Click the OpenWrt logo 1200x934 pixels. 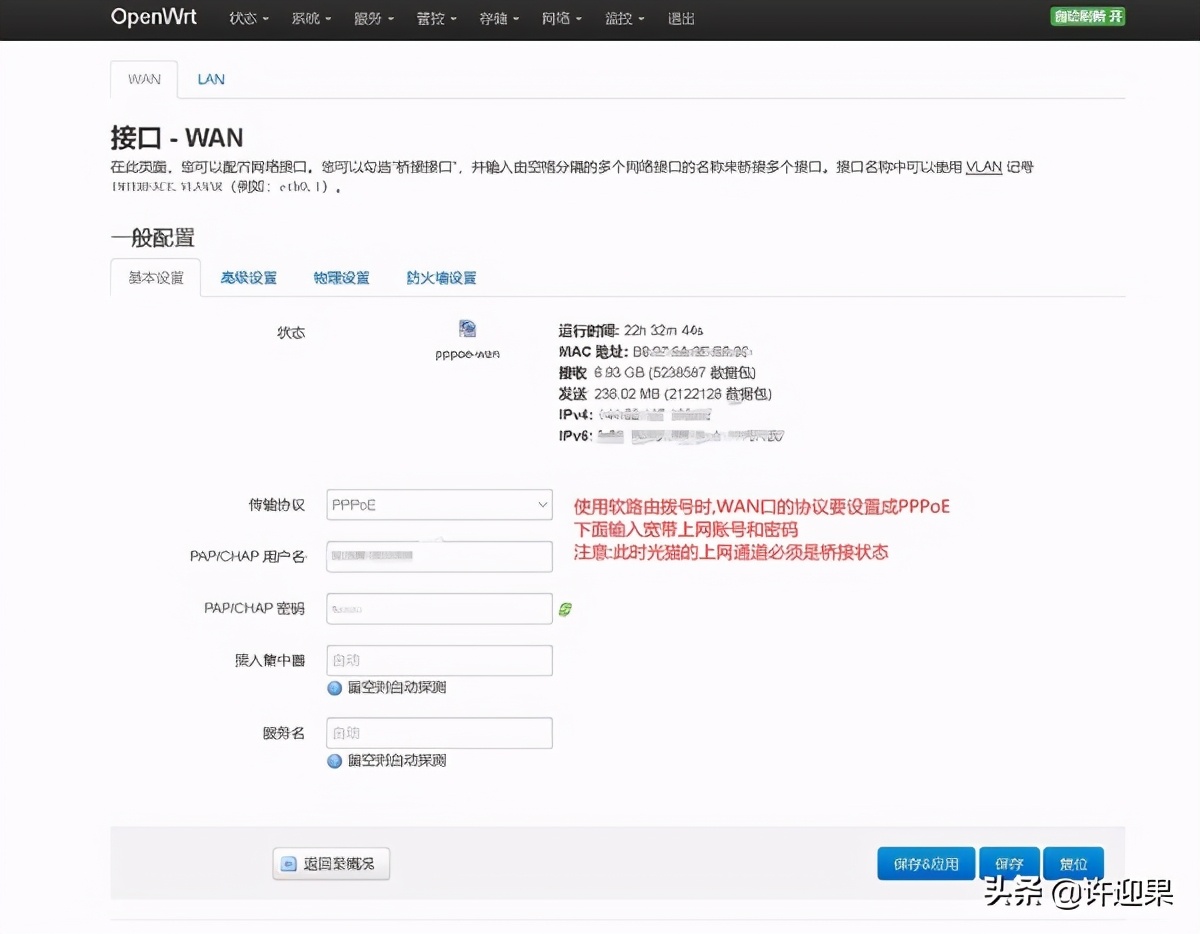pos(154,17)
